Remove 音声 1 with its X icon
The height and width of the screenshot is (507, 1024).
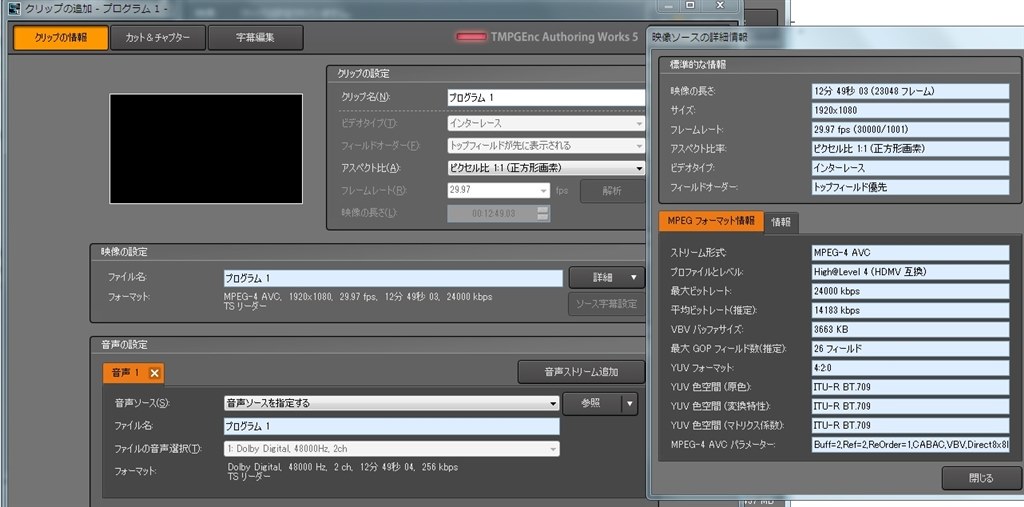pyautogui.click(x=155, y=373)
